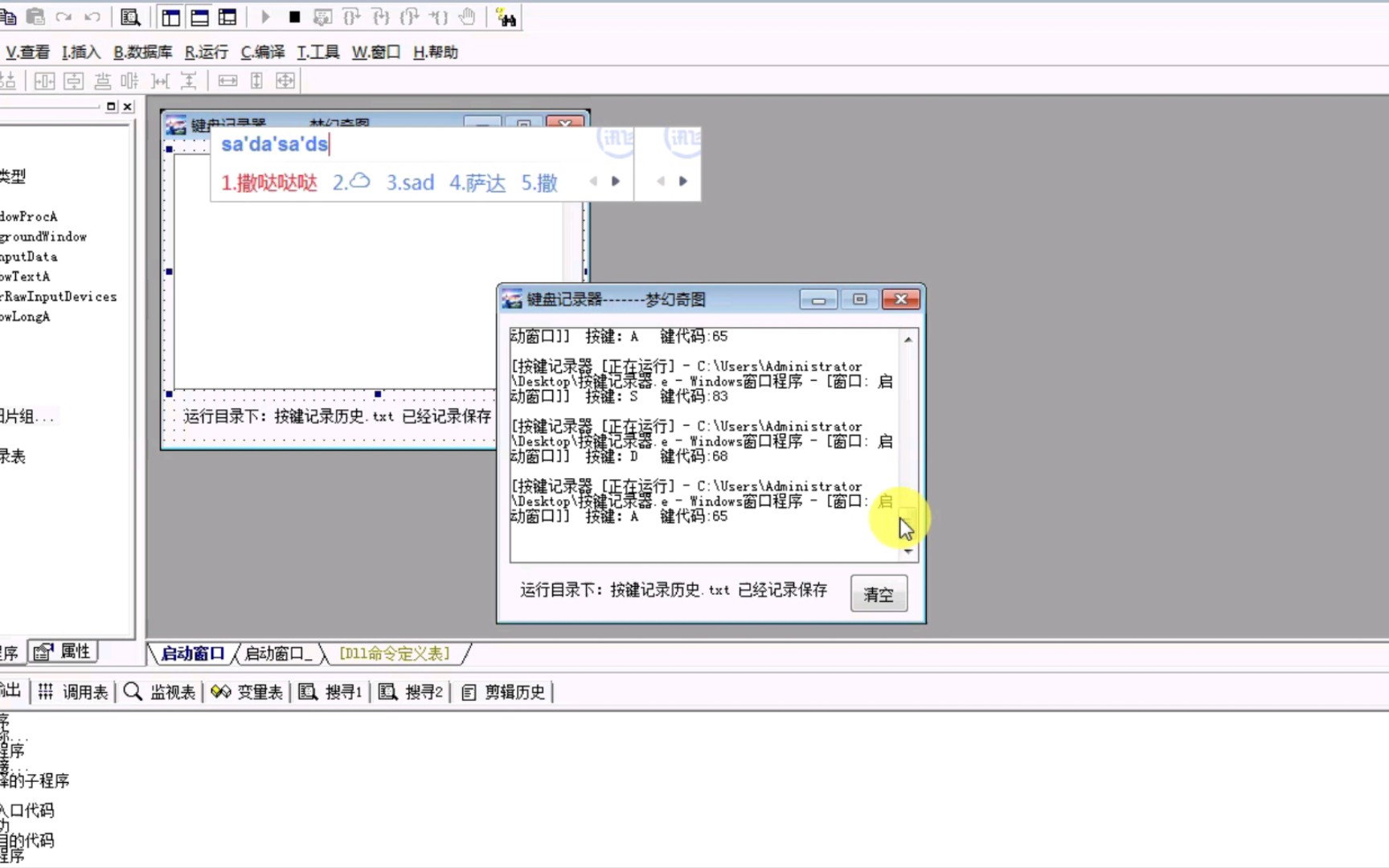Screen dimensions: 1389x868
Task: Click the step-into braces debug icon
Action: pyautogui.click(x=380, y=17)
